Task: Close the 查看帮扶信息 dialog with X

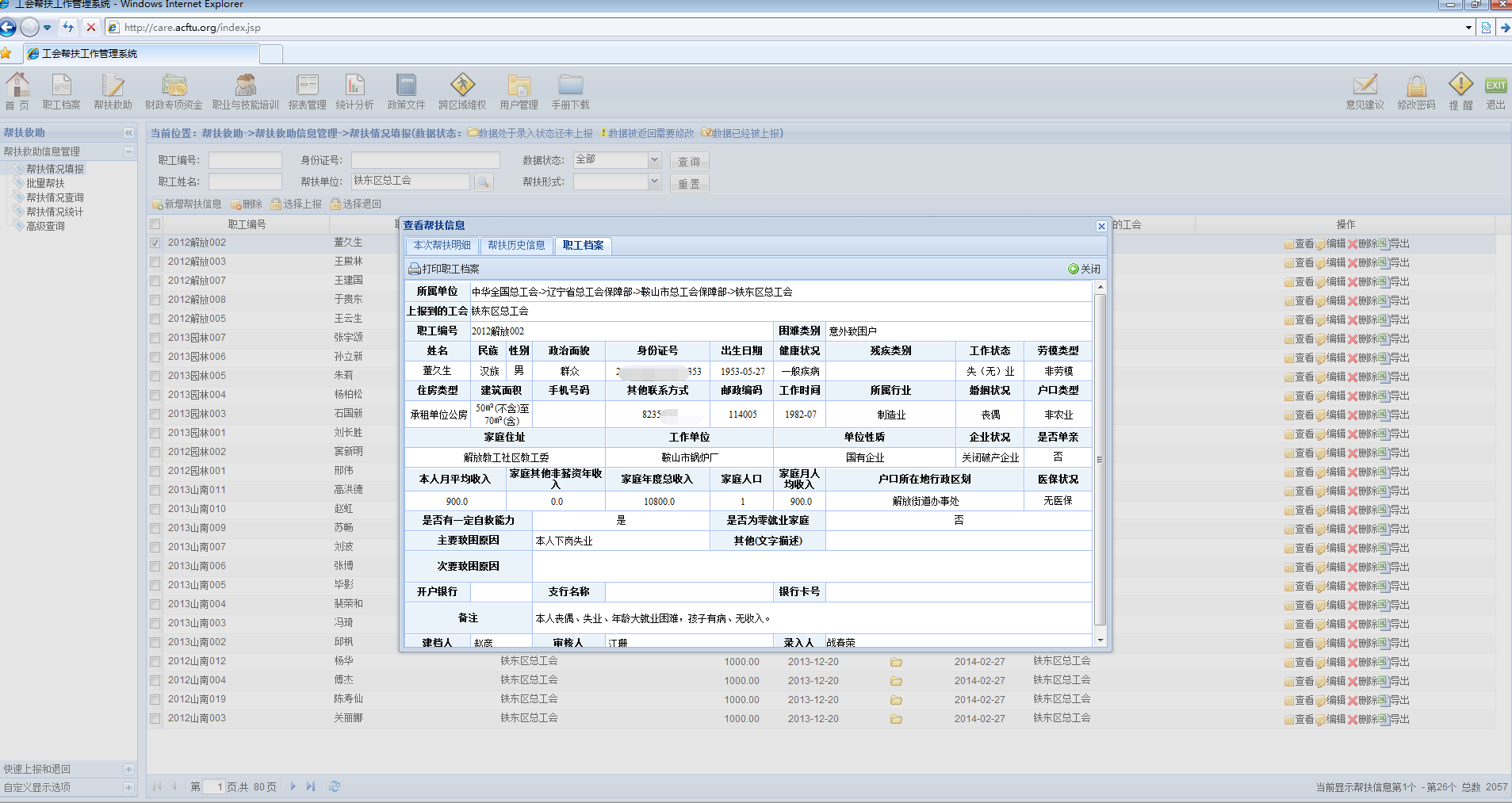Action: 1101,226
